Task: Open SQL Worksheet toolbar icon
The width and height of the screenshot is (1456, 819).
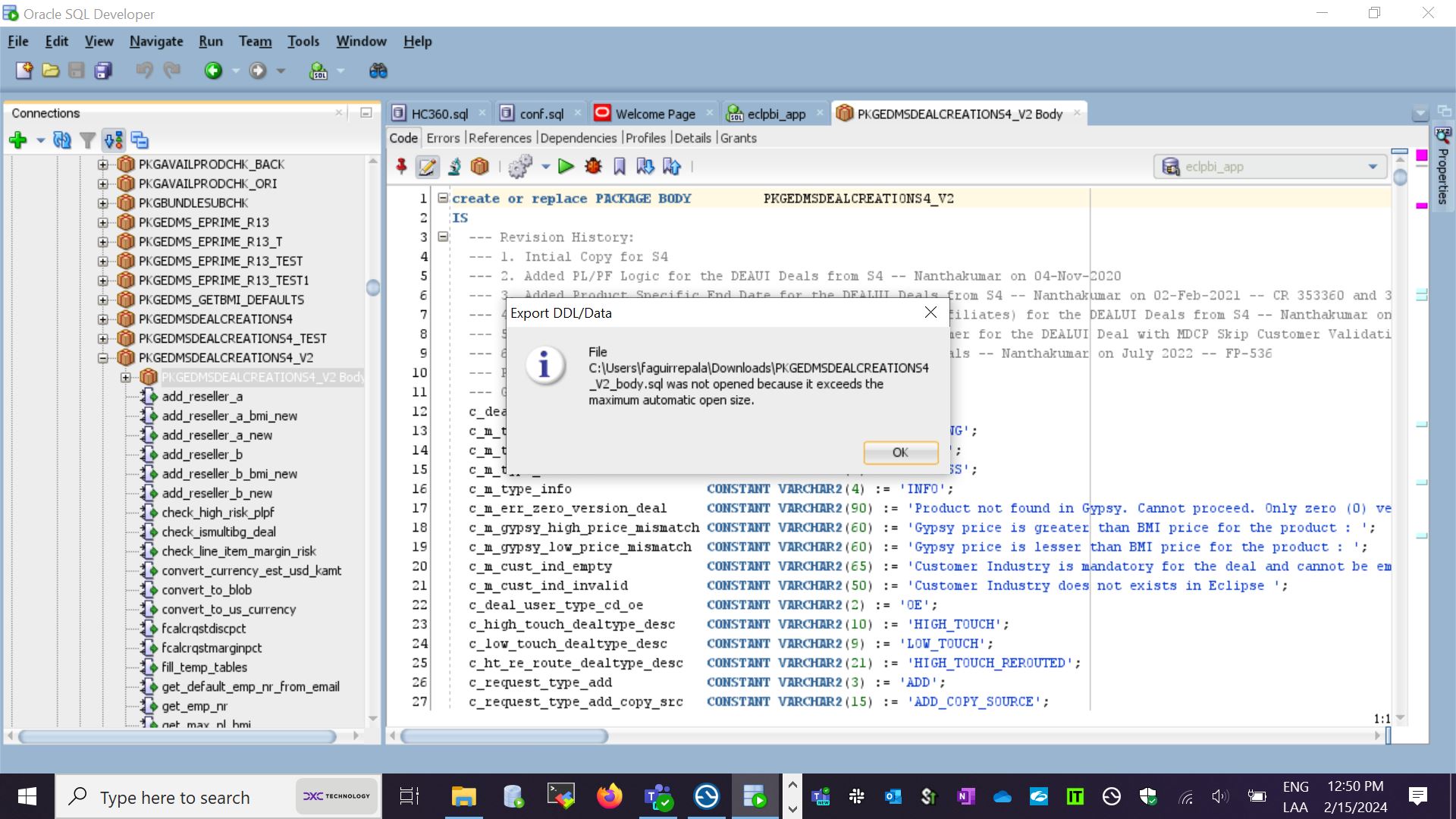Action: pyautogui.click(x=318, y=71)
